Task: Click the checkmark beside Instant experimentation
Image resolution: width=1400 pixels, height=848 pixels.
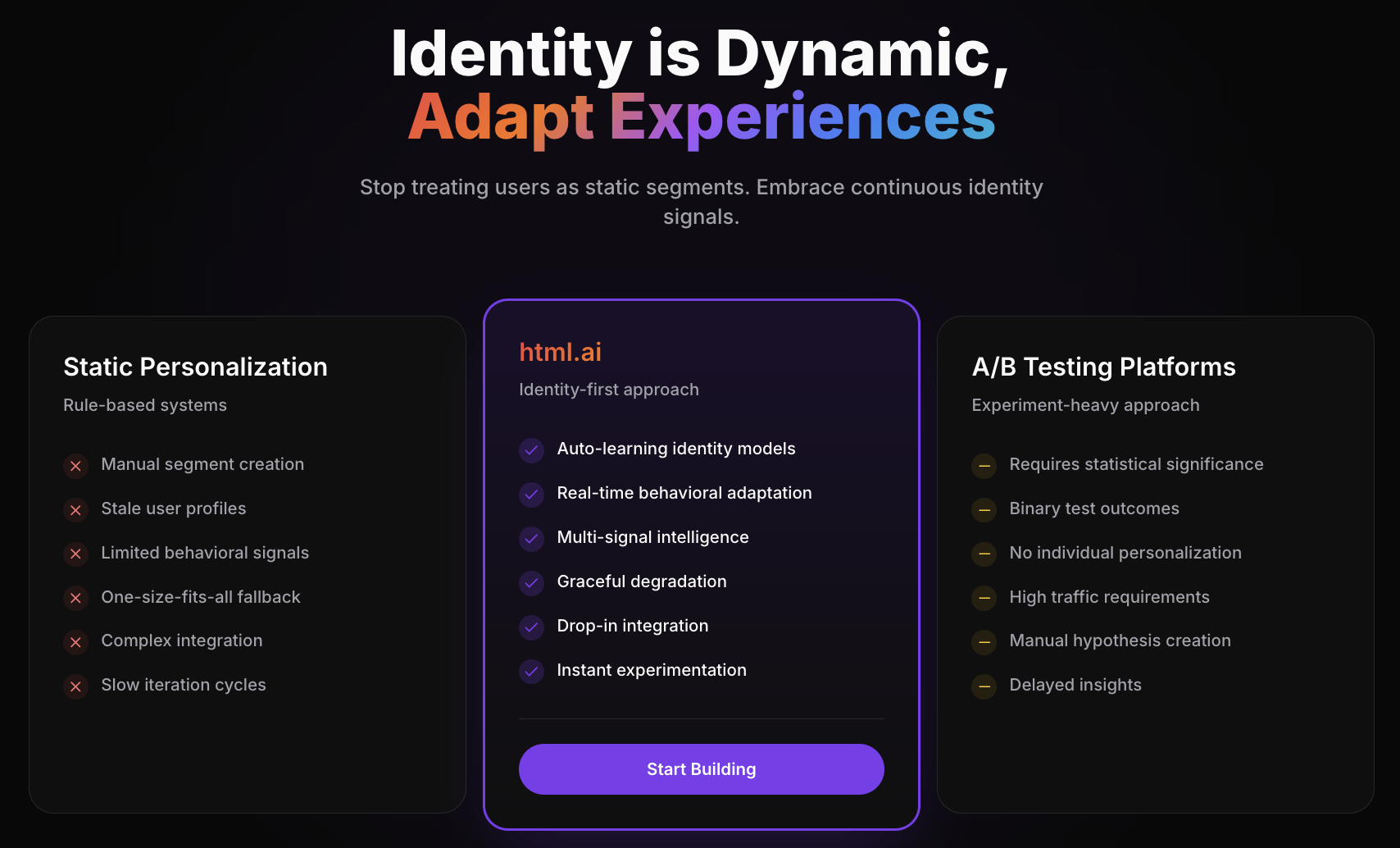Action: click(x=532, y=672)
